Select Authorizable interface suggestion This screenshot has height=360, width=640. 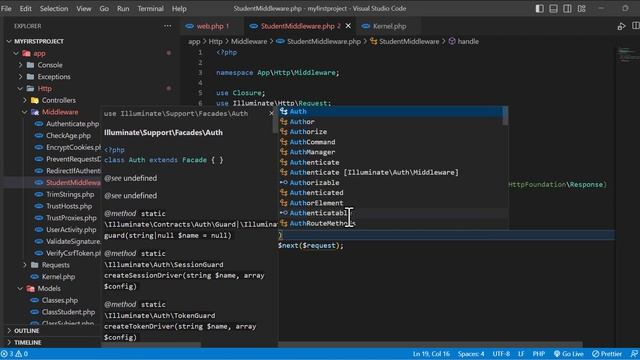391,182
